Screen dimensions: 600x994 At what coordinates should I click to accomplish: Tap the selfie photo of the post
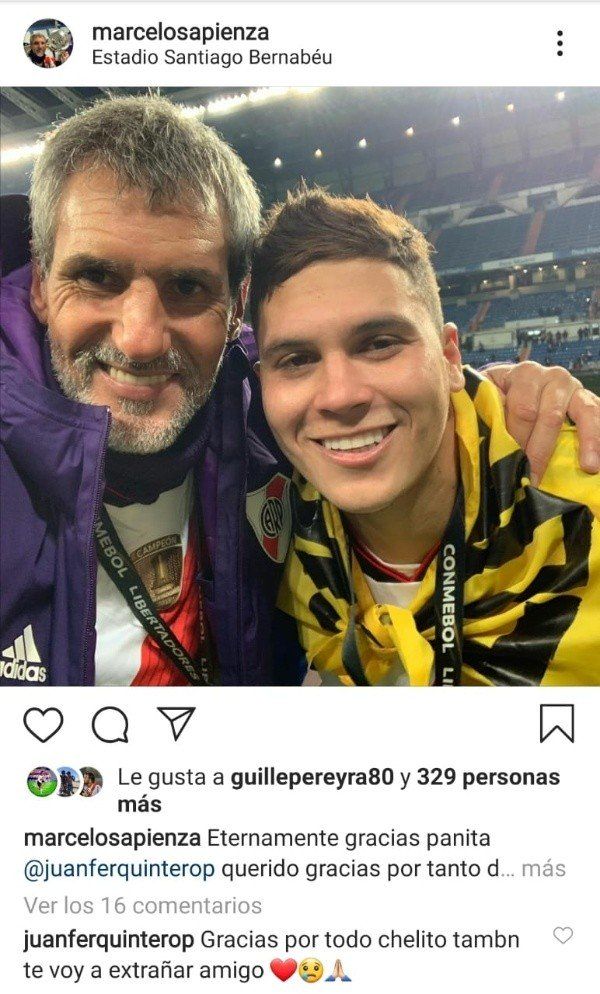coord(300,386)
